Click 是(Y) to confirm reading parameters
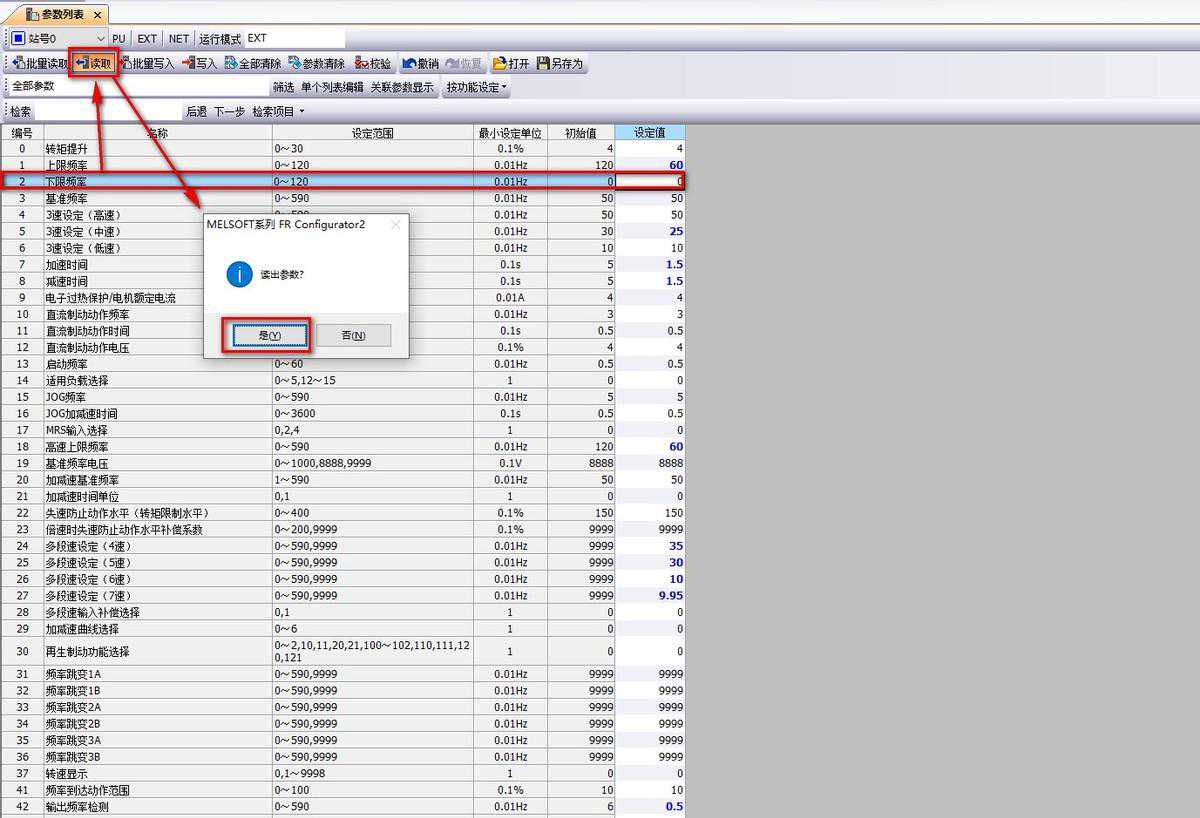The width and height of the screenshot is (1200, 818). tap(270, 335)
